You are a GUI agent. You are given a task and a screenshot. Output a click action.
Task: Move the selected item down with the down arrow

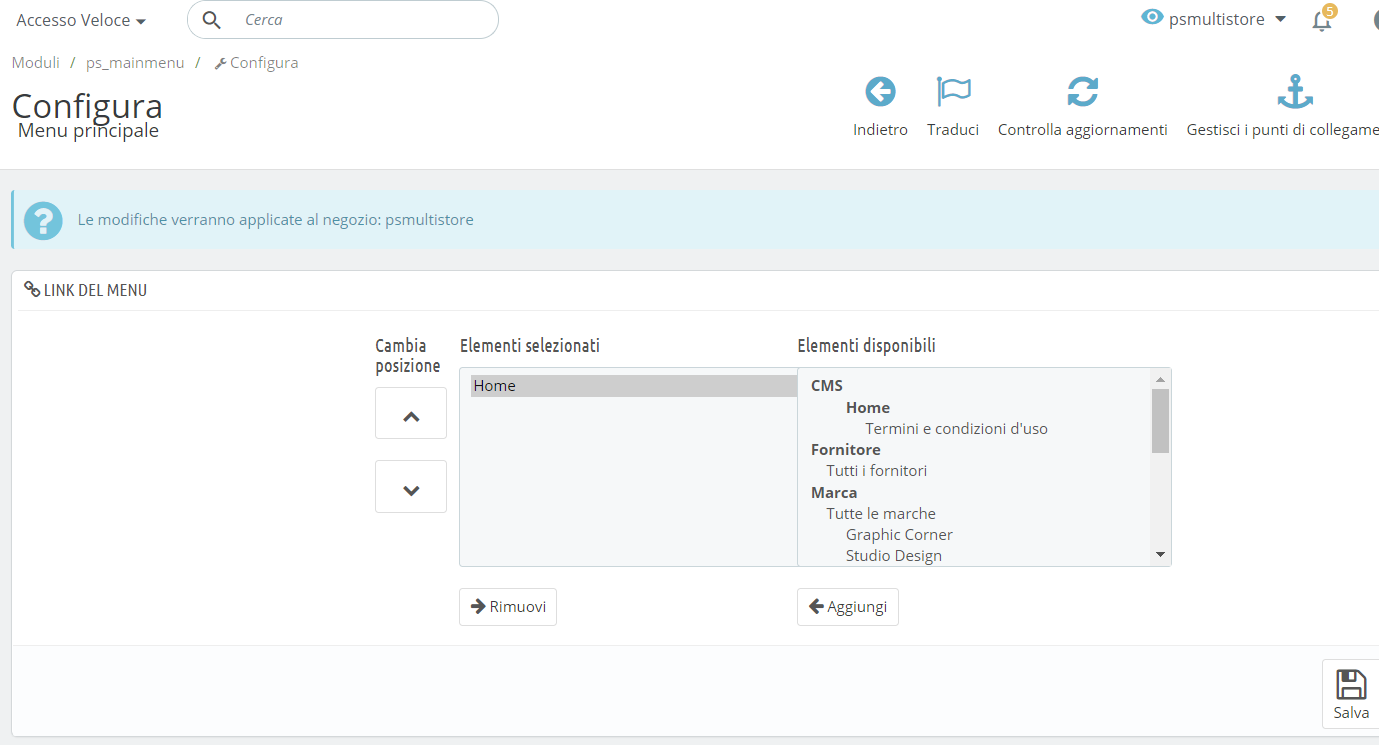[x=410, y=486]
